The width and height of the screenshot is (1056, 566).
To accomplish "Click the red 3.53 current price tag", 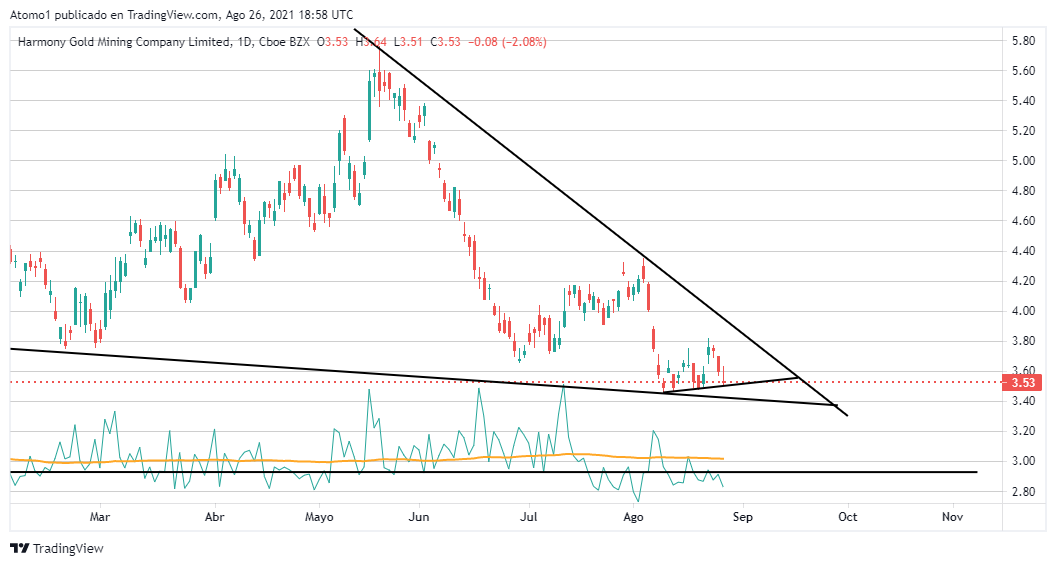I will (1022, 383).
